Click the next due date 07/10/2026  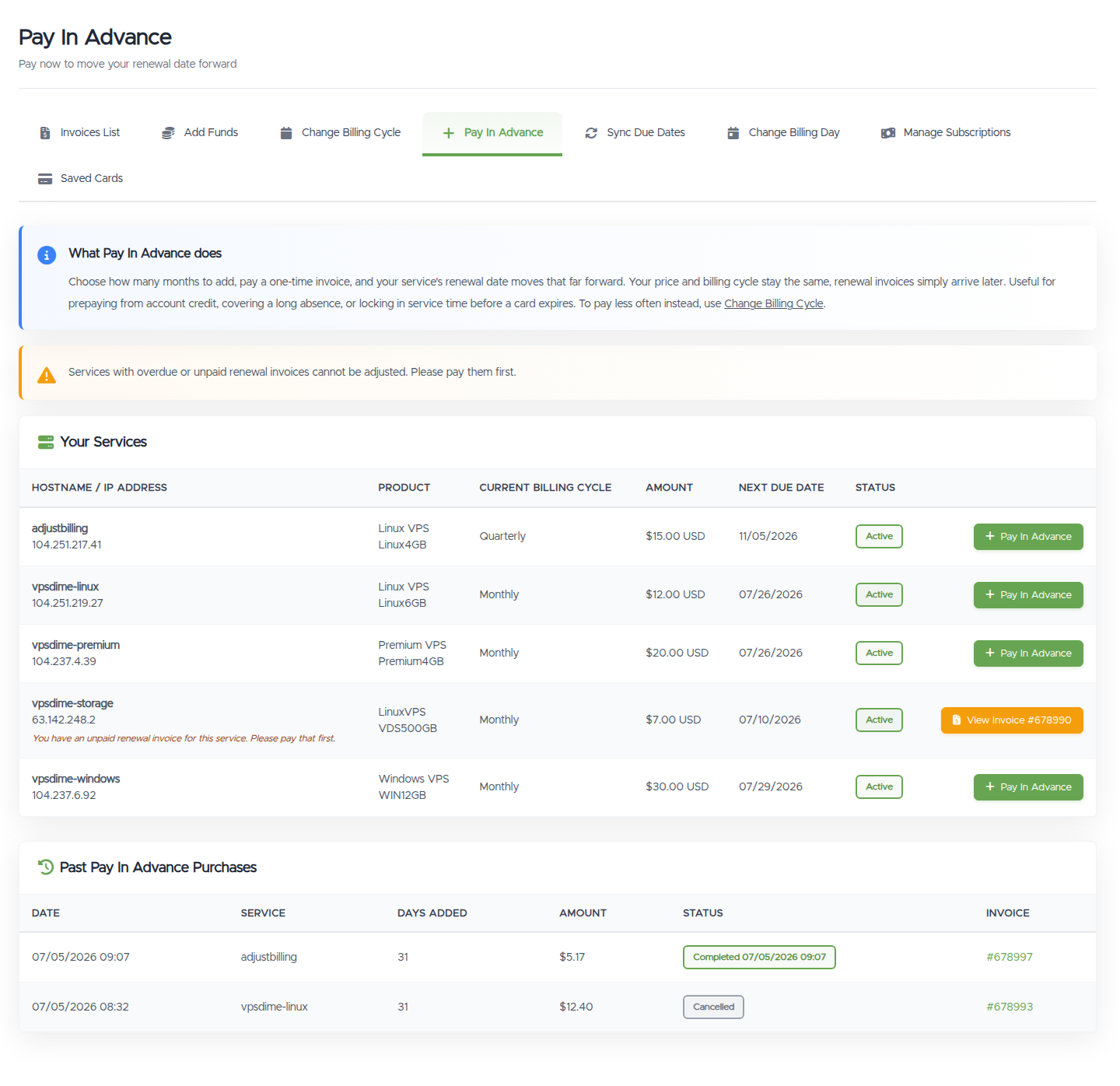(770, 720)
